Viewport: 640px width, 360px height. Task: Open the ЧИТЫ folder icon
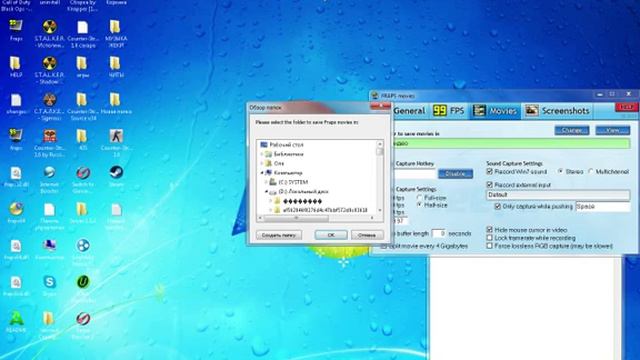pos(115,64)
